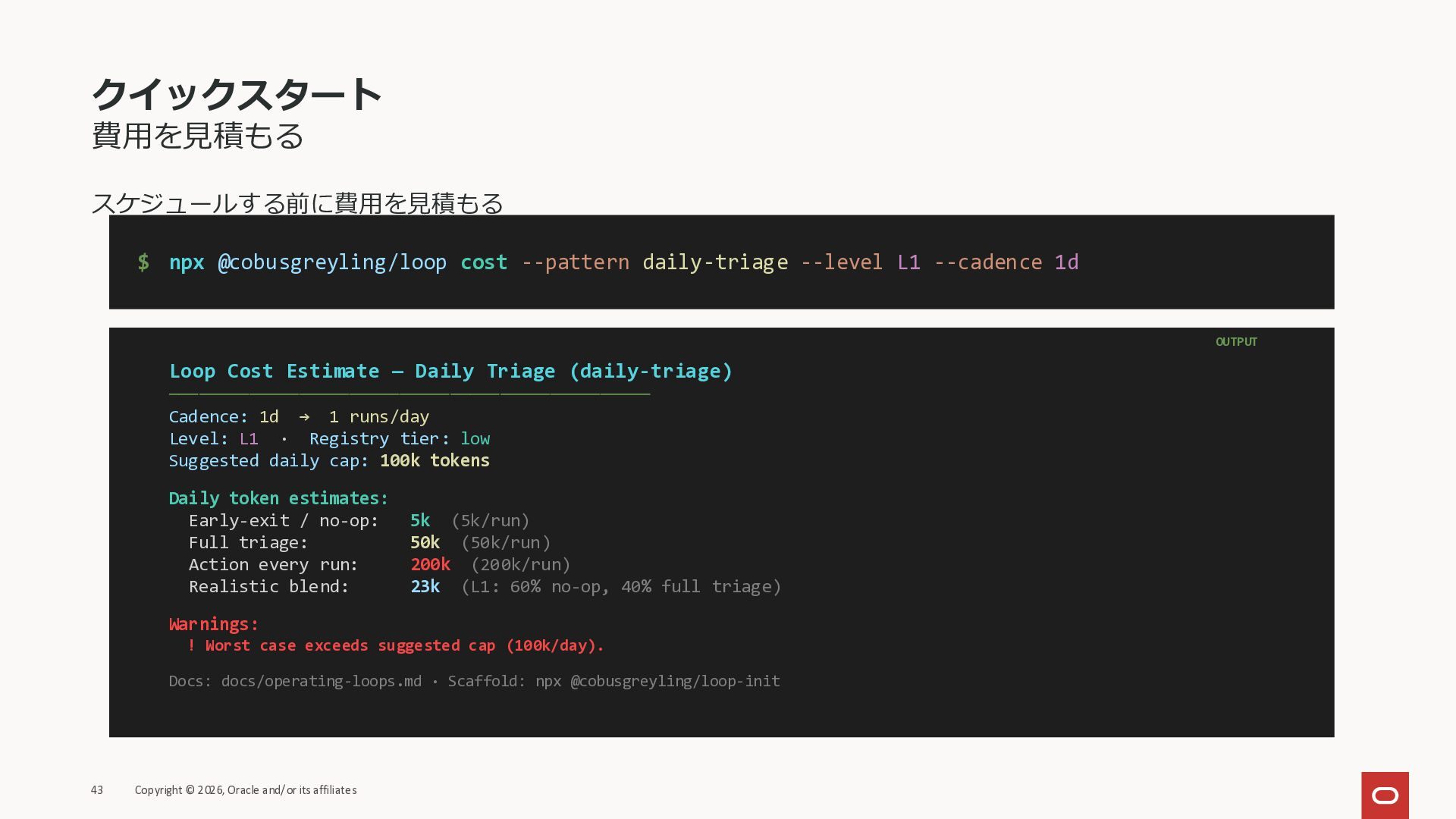Click the Cadence: label
Image resolution: width=1456 pixels, height=819 pixels.
tap(209, 416)
